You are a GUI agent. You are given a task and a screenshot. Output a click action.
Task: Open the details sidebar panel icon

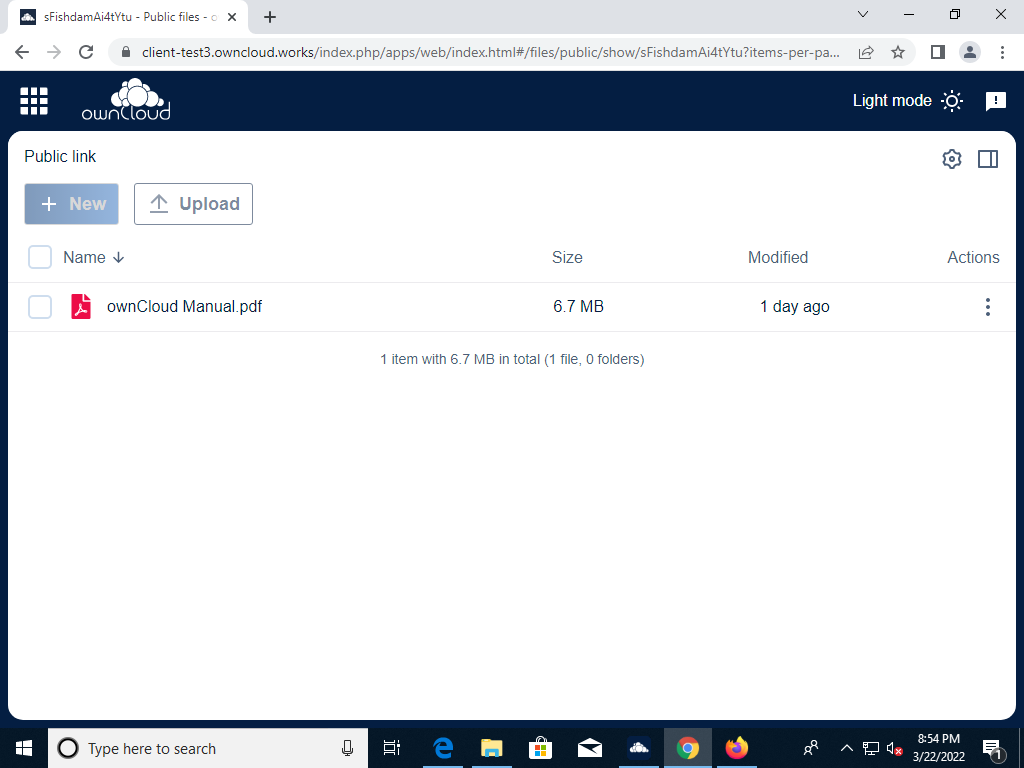pos(988,158)
